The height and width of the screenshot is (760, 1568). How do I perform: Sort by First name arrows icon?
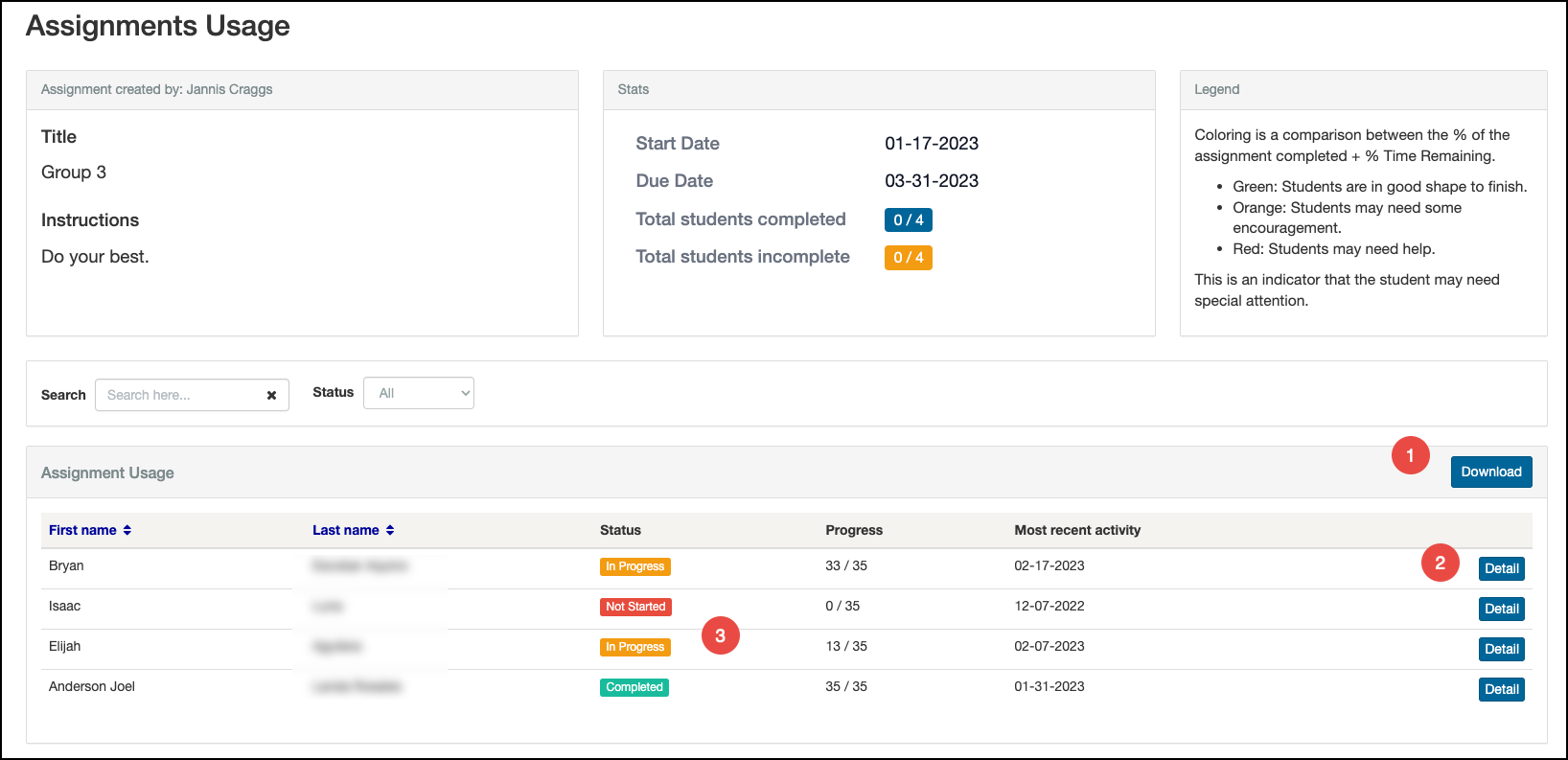pos(127,530)
